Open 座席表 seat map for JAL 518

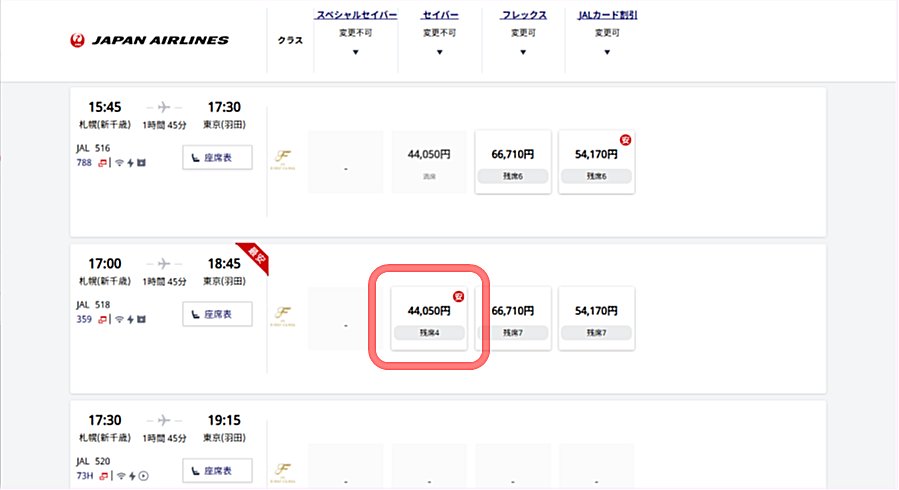[x=217, y=314]
